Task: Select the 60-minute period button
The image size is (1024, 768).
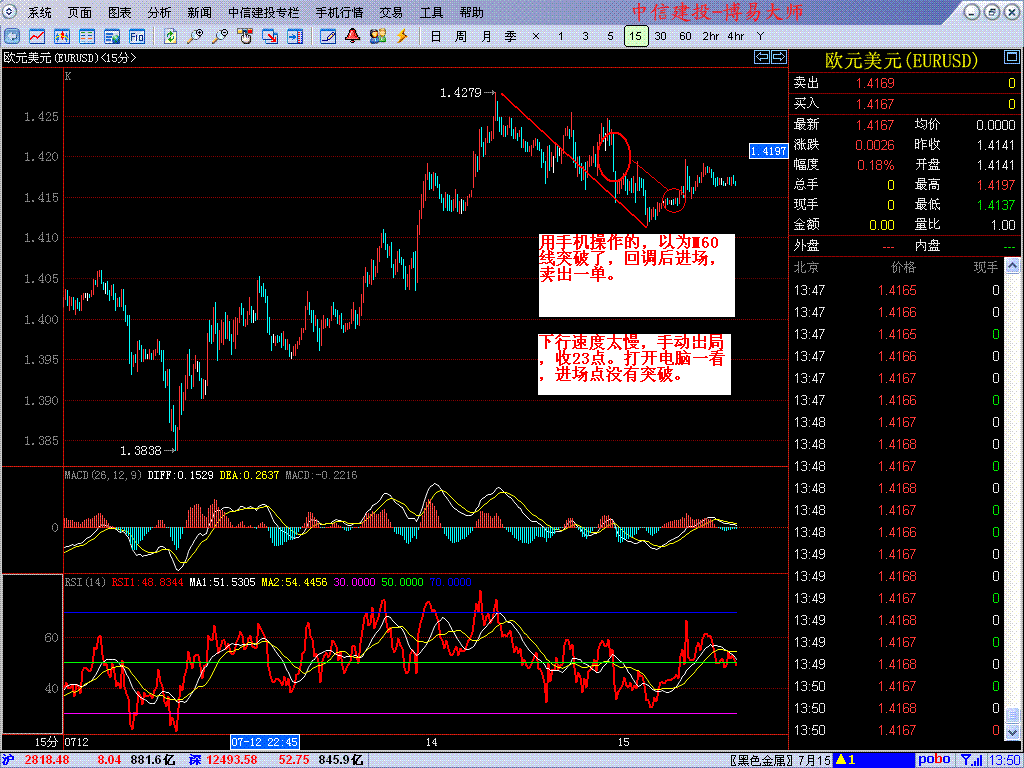Action: [x=685, y=36]
